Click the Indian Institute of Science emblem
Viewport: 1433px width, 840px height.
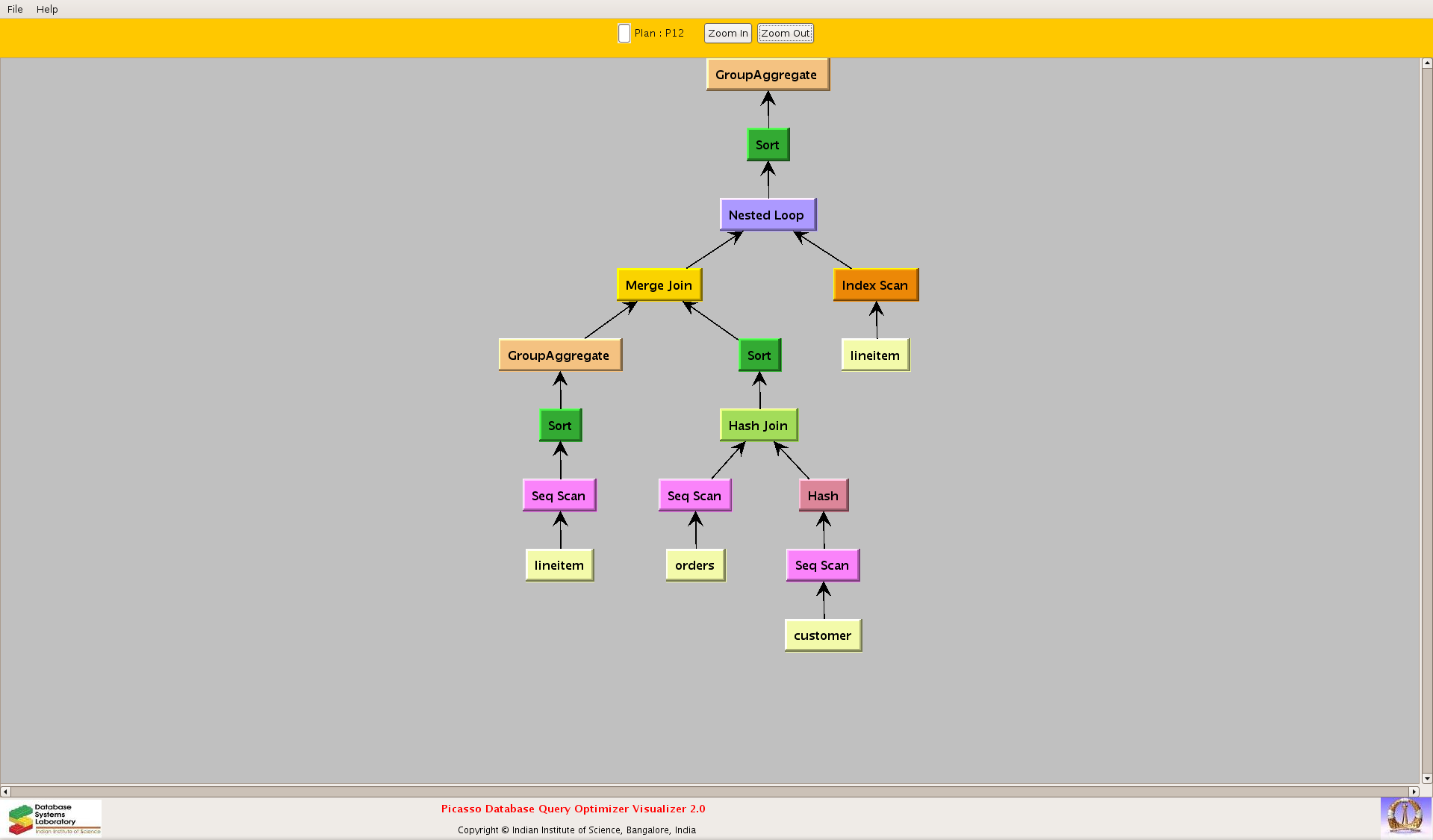click(x=1405, y=816)
